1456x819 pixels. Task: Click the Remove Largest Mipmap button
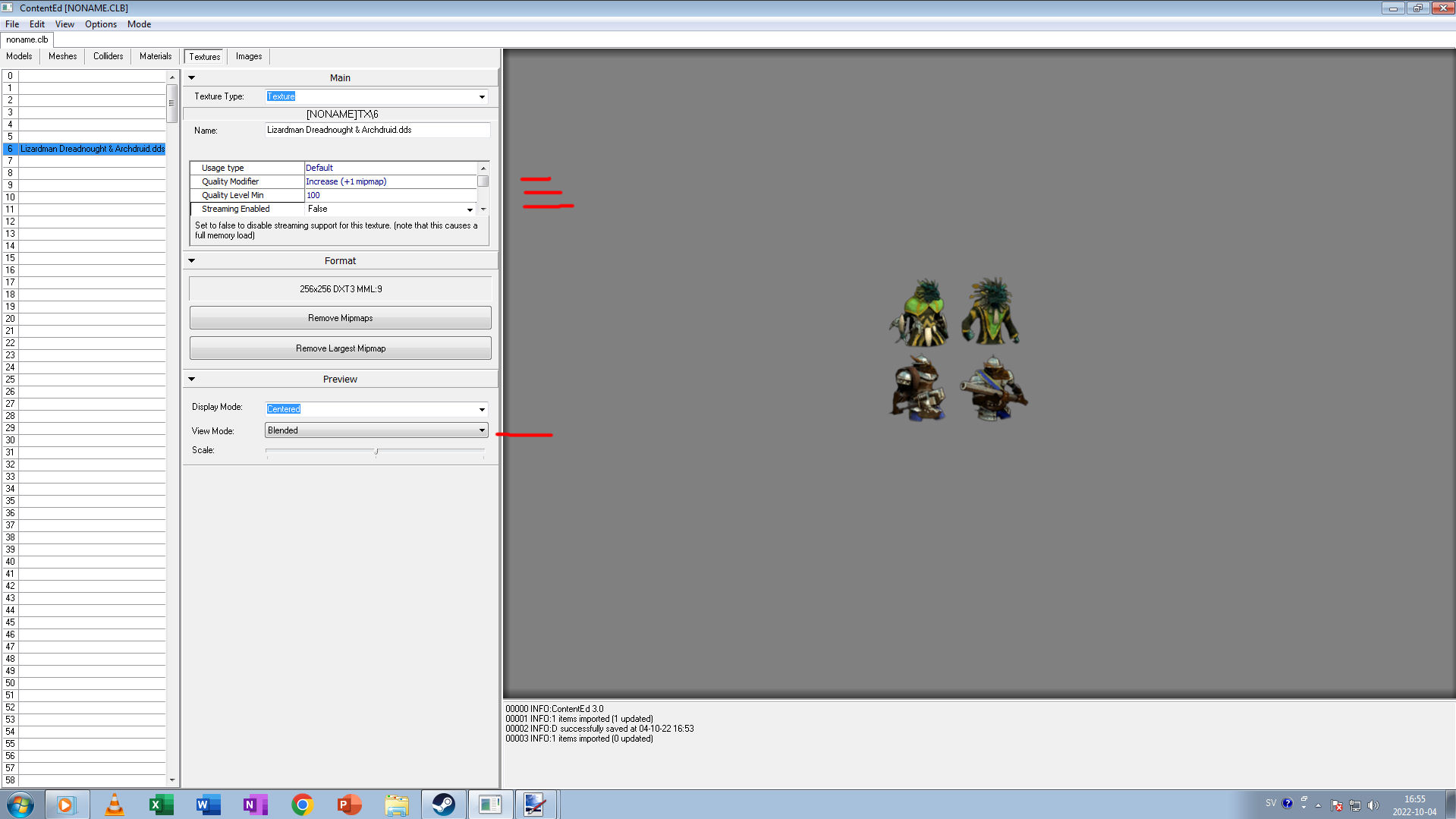coord(341,348)
